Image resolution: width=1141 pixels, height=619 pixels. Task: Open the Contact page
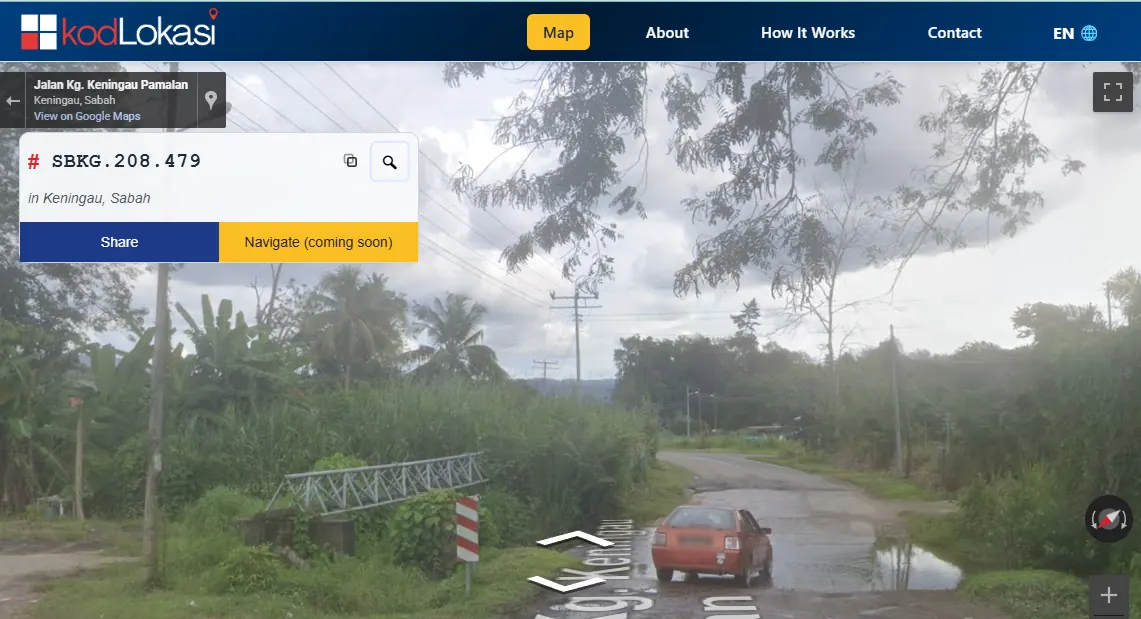coord(954,32)
